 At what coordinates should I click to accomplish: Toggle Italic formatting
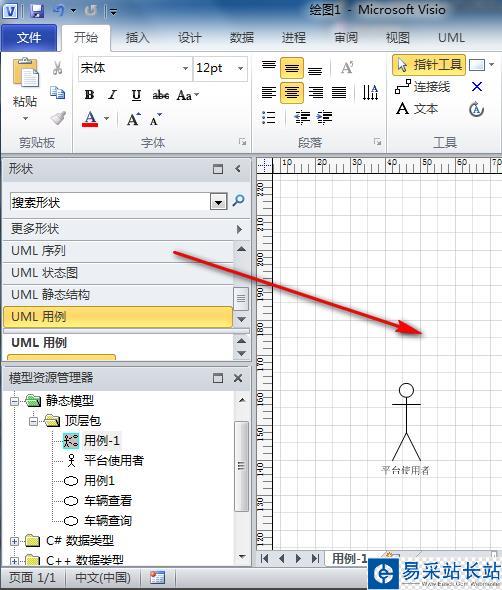[113, 95]
